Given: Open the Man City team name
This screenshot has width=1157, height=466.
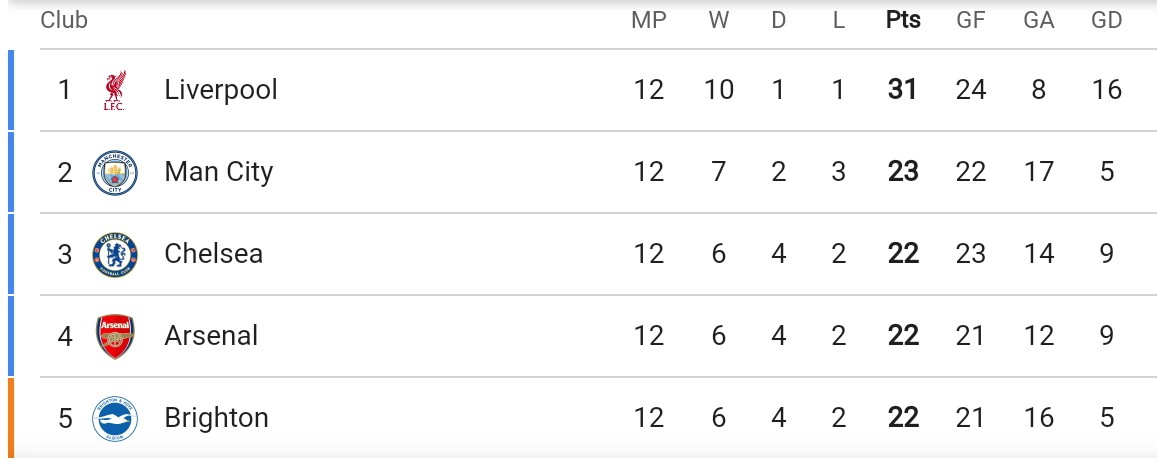Looking at the screenshot, I should click(218, 172).
